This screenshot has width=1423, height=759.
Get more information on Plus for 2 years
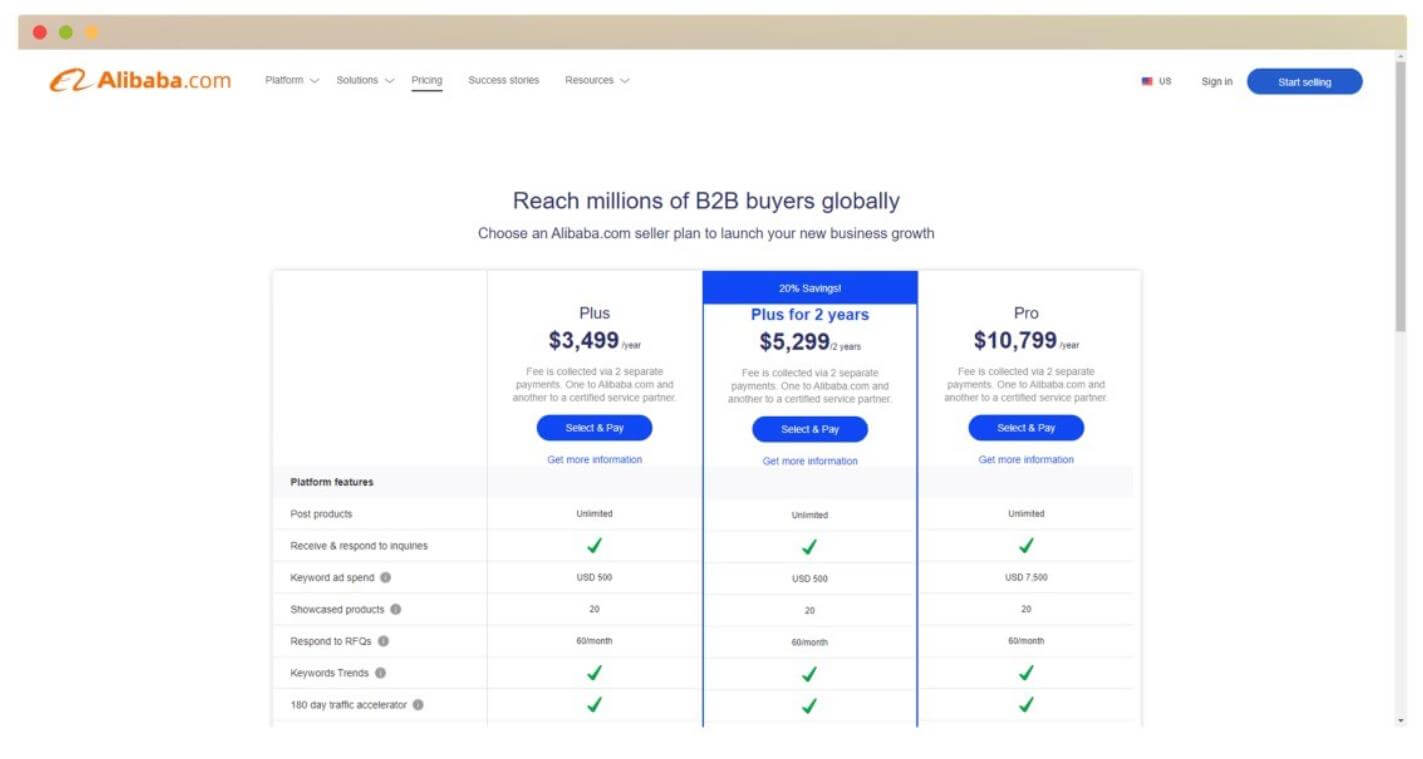(x=810, y=462)
